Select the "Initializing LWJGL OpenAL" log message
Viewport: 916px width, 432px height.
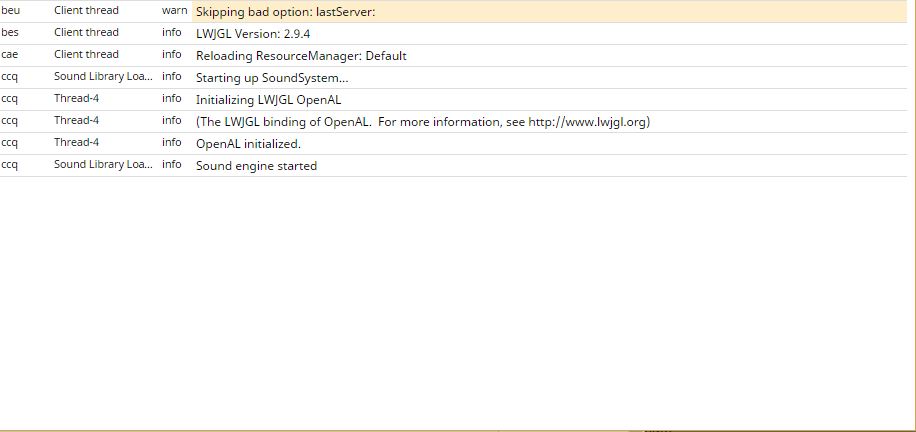click(x=269, y=100)
